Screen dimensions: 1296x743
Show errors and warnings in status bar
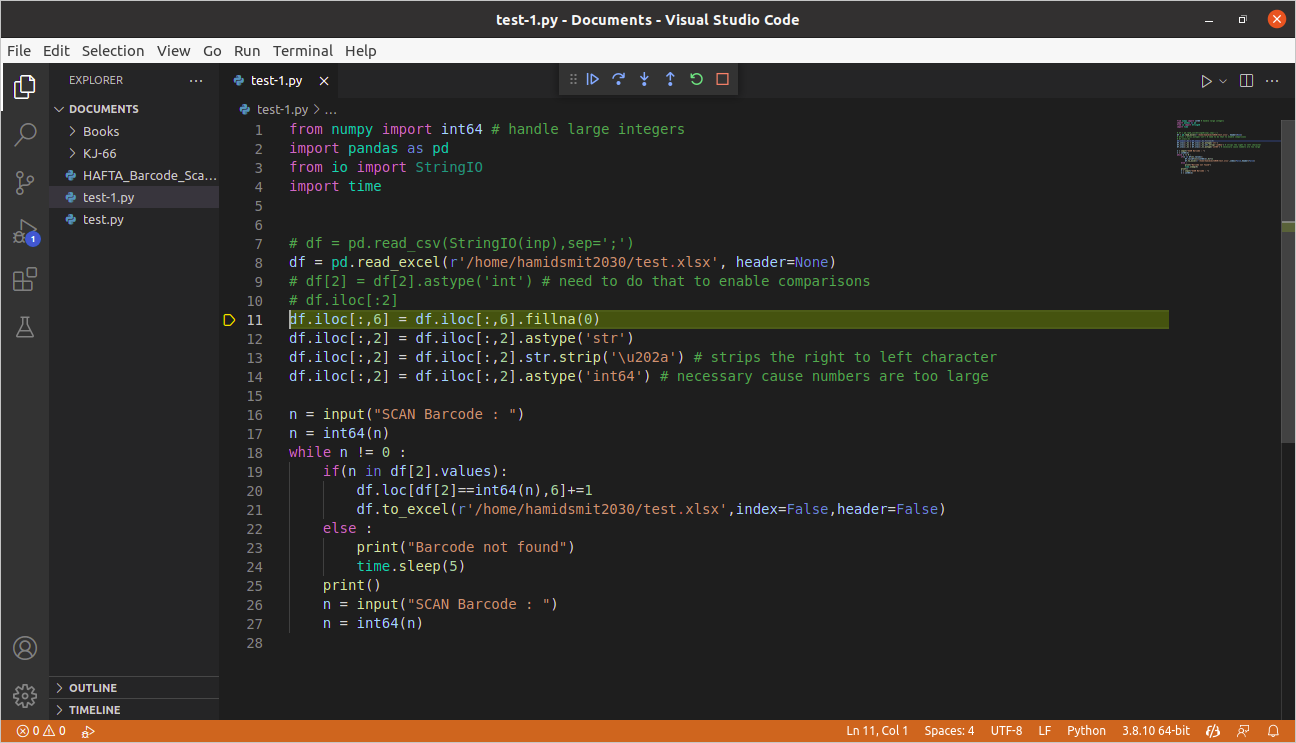point(41,731)
